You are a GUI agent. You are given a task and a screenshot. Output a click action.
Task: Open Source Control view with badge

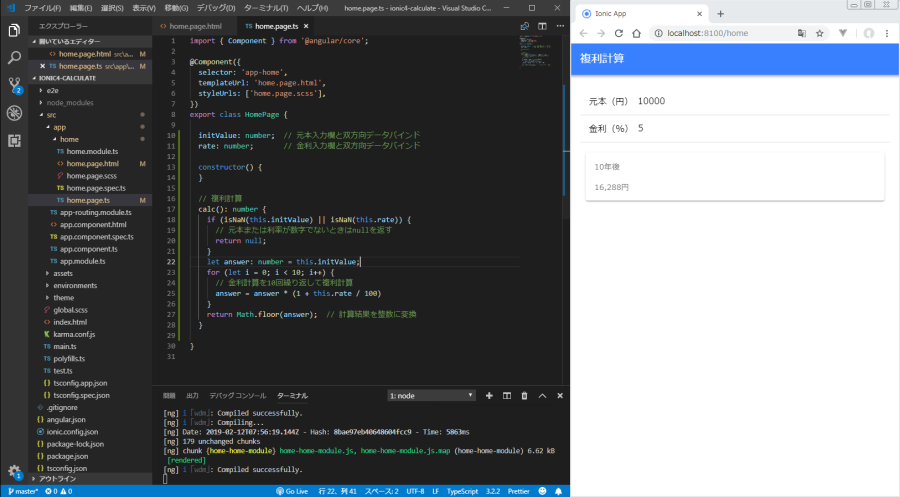14,85
